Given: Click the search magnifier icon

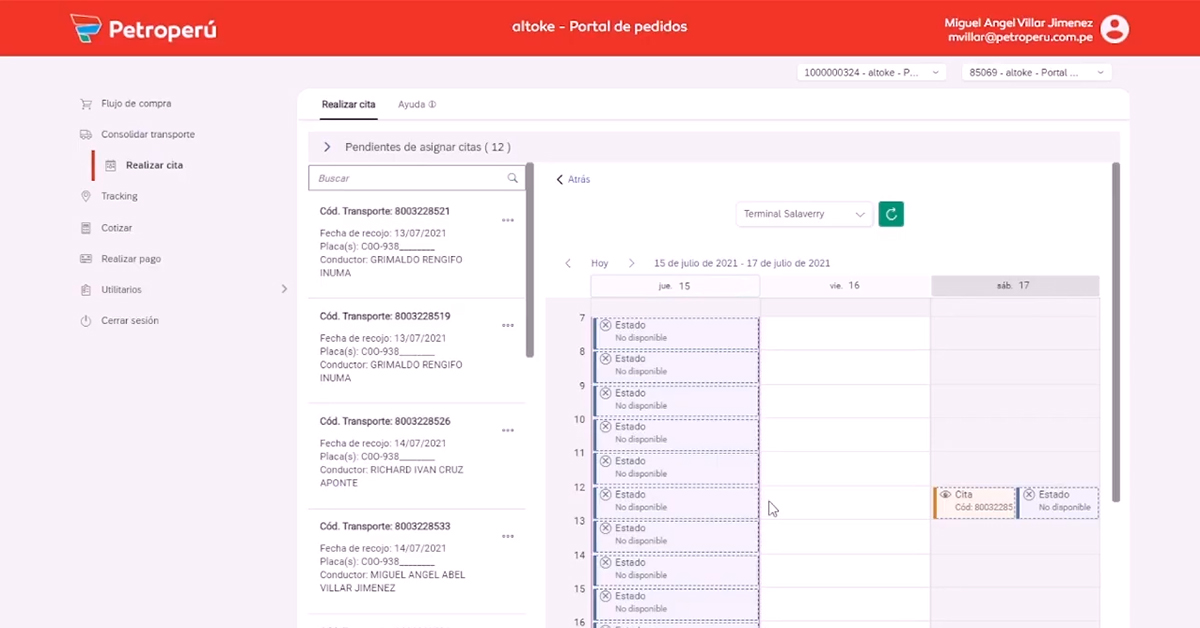Looking at the screenshot, I should (x=513, y=178).
